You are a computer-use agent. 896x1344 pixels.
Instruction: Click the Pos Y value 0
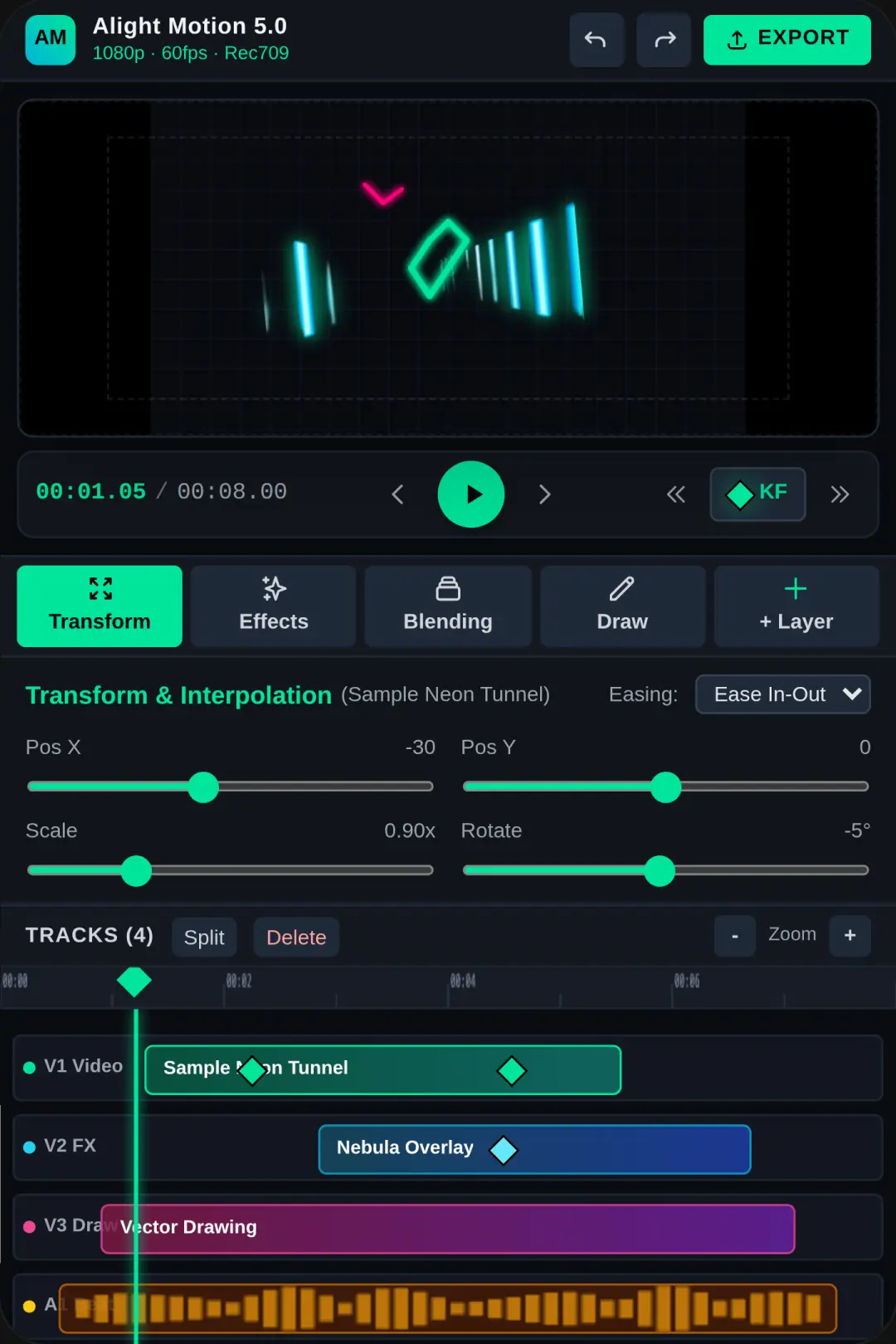click(865, 747)
